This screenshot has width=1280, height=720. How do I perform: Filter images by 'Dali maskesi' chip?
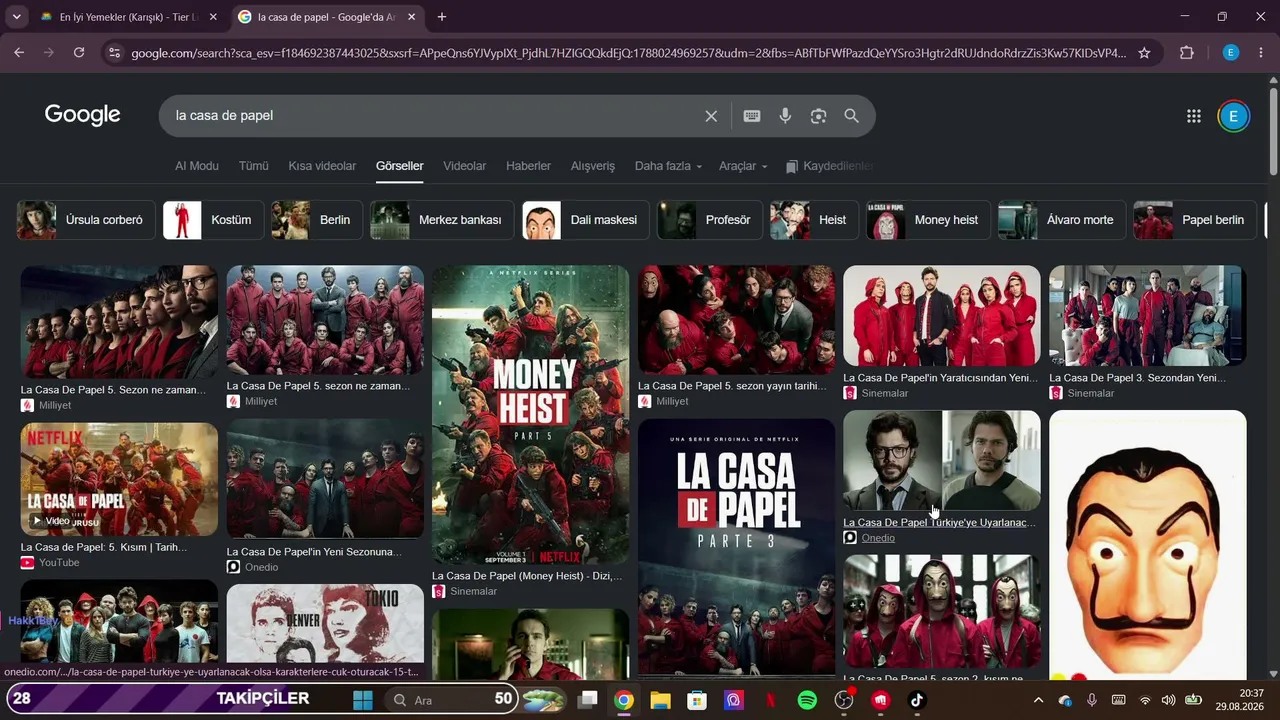585,220
